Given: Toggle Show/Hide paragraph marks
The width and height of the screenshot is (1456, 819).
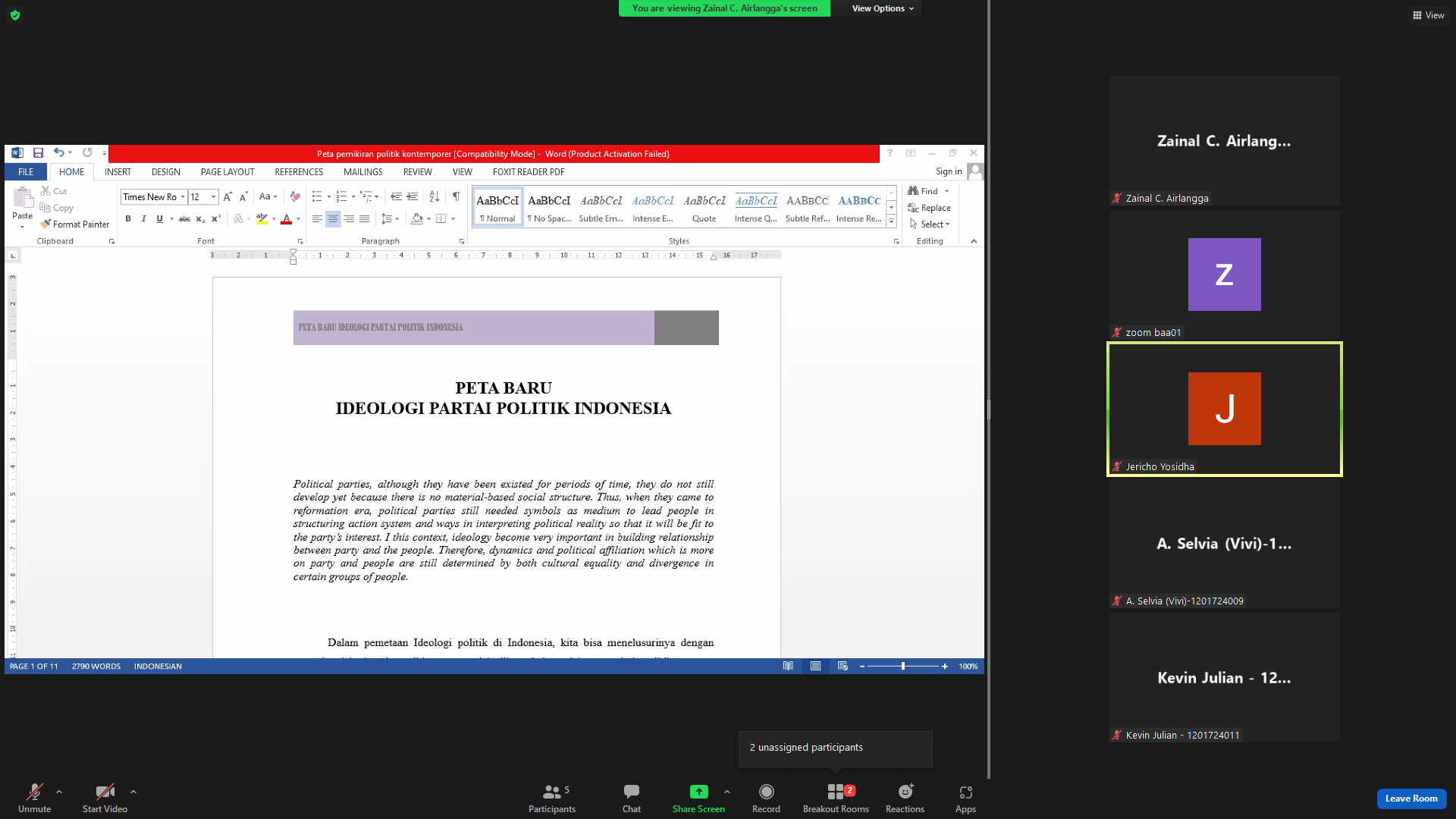Looking at the screenshot, I should pos(456,197).
